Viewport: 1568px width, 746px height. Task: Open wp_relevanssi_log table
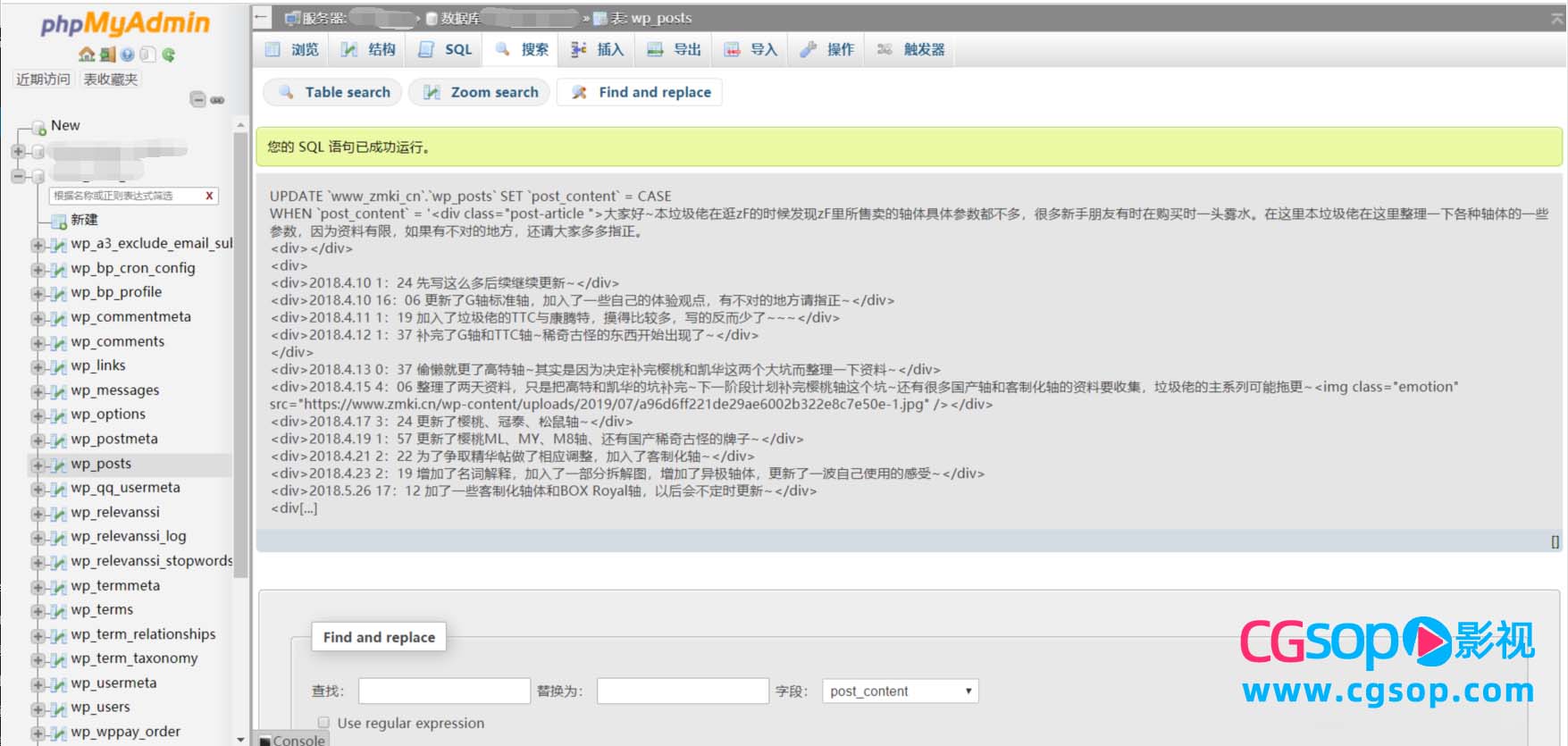pyautogui.click(x=129, y=537)
